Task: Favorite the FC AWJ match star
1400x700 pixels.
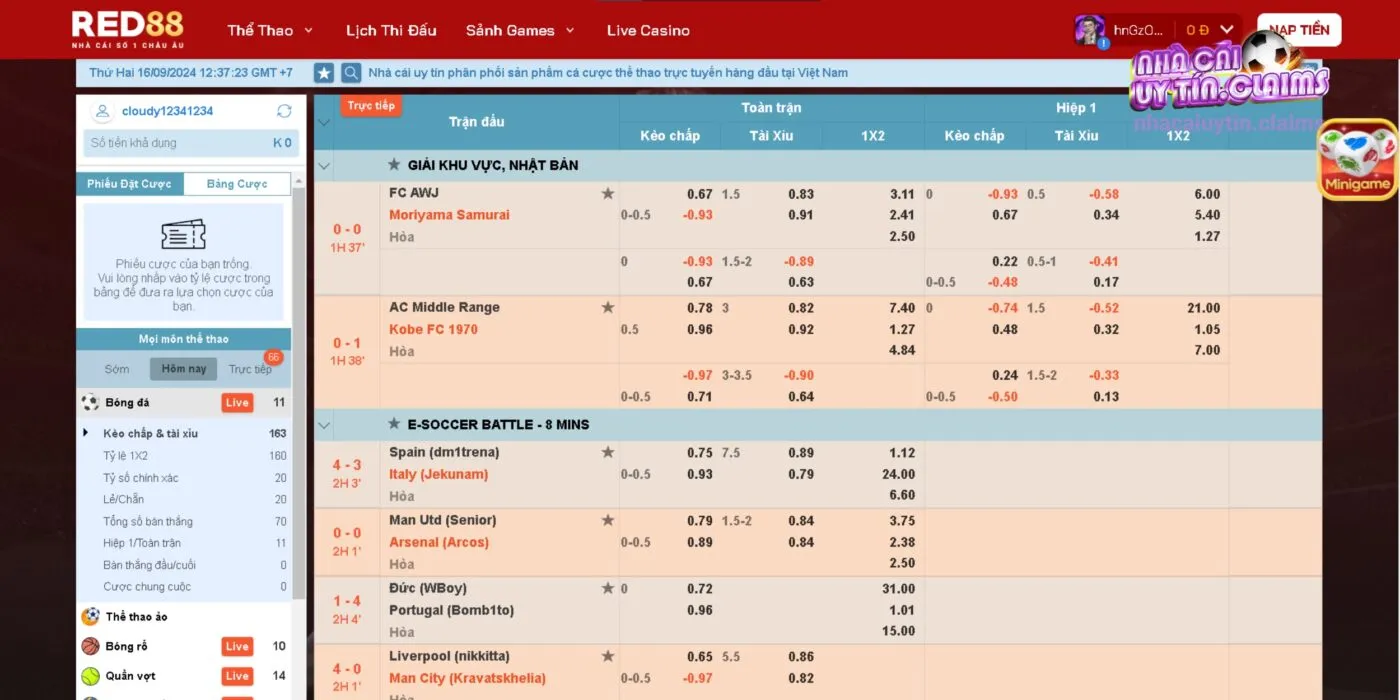Action: (x=607, y=194)
